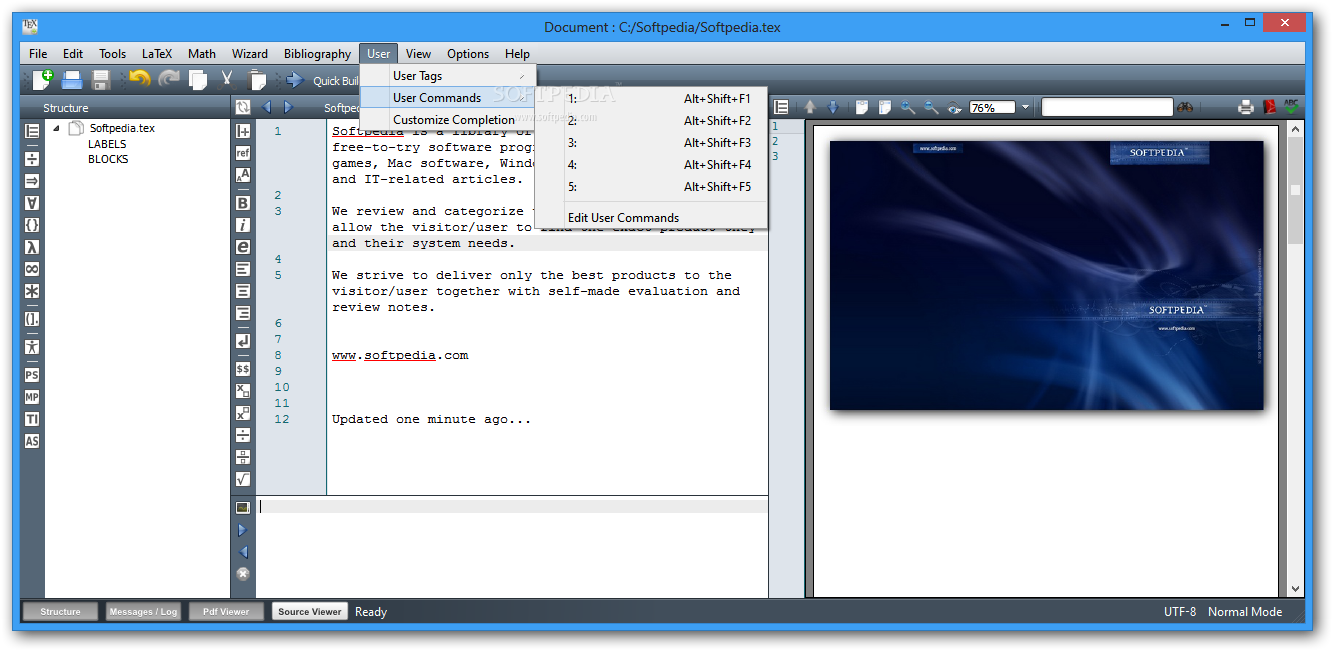The height and width of the screenshot is (651, 1333).
Task: Open the infinity symbols panel
Action: (x=32, y=269)
